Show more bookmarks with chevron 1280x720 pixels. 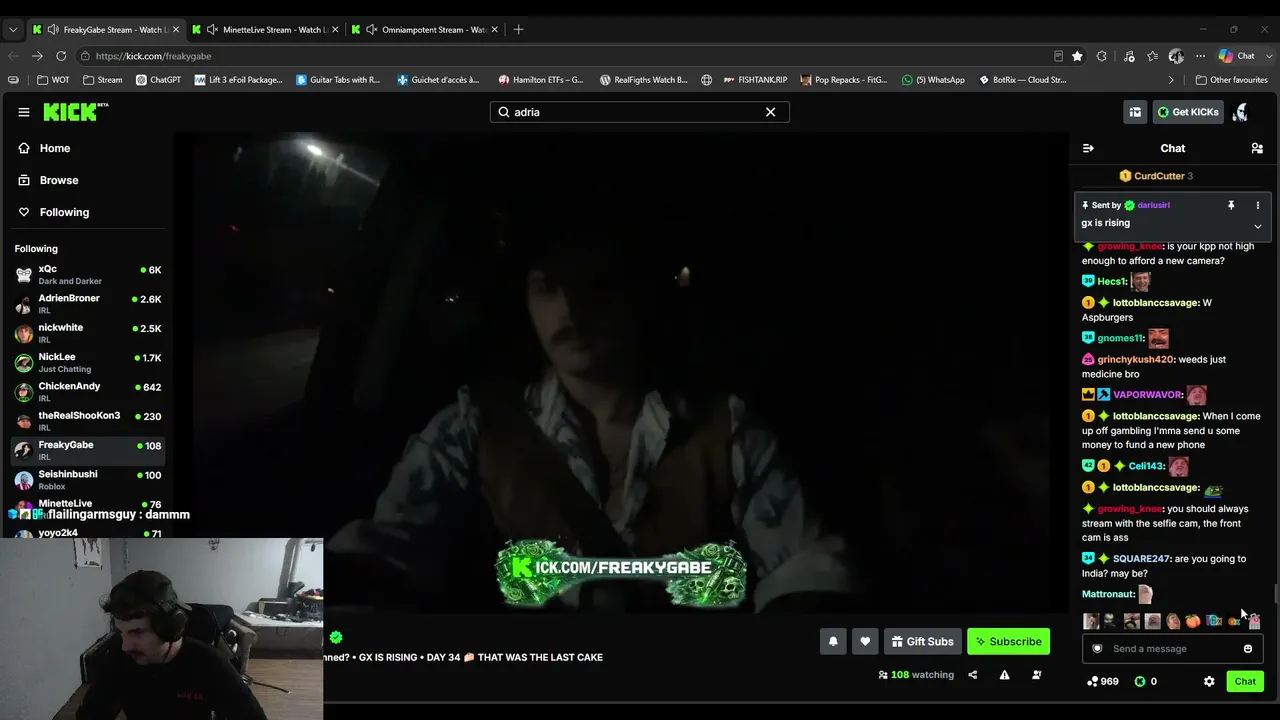click(1171, 80)
